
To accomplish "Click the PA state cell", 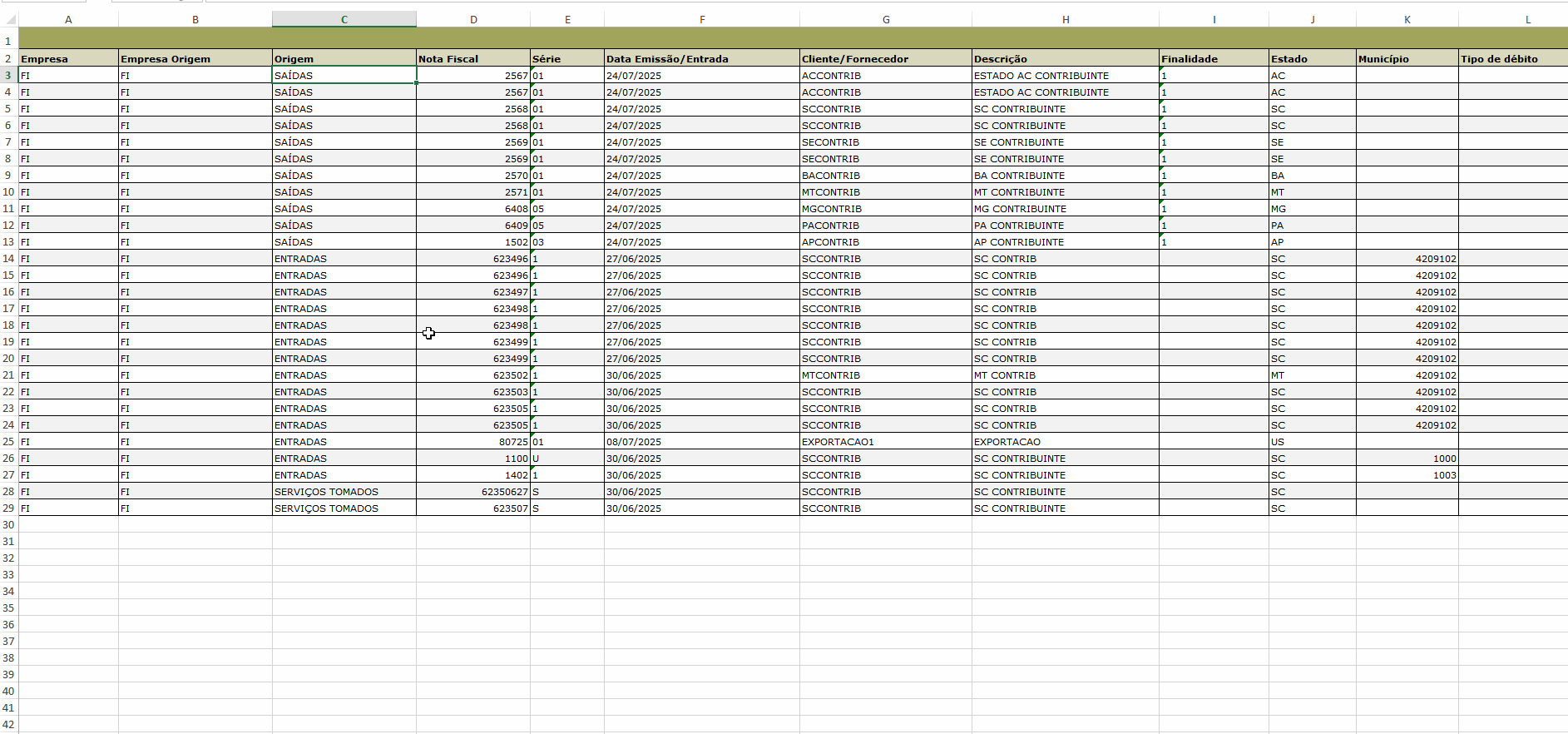I will [x=1313, y=226].
